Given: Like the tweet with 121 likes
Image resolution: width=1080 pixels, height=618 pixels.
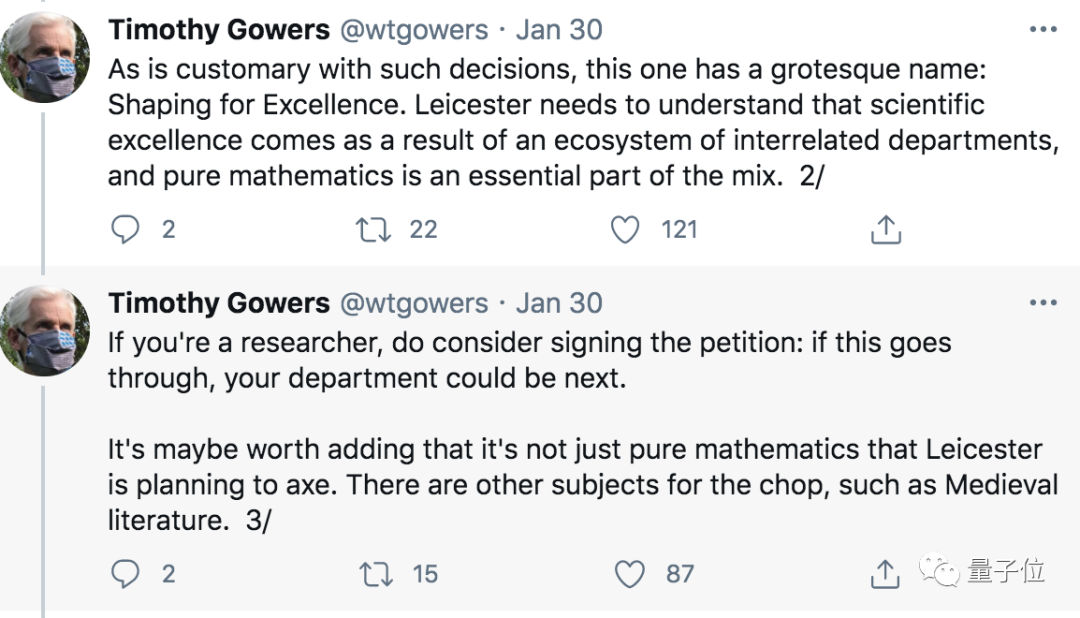Looking at the screenshot, I should pyautogui.click(x=626, y=230).
